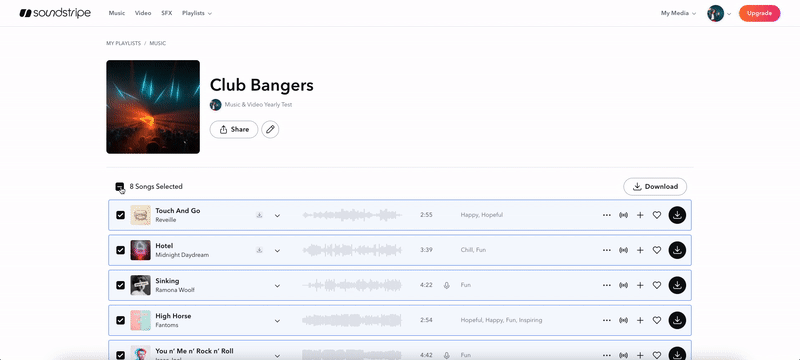Click the Upgrade button
This screenshot has width=800, height=360.
(759, 13)
